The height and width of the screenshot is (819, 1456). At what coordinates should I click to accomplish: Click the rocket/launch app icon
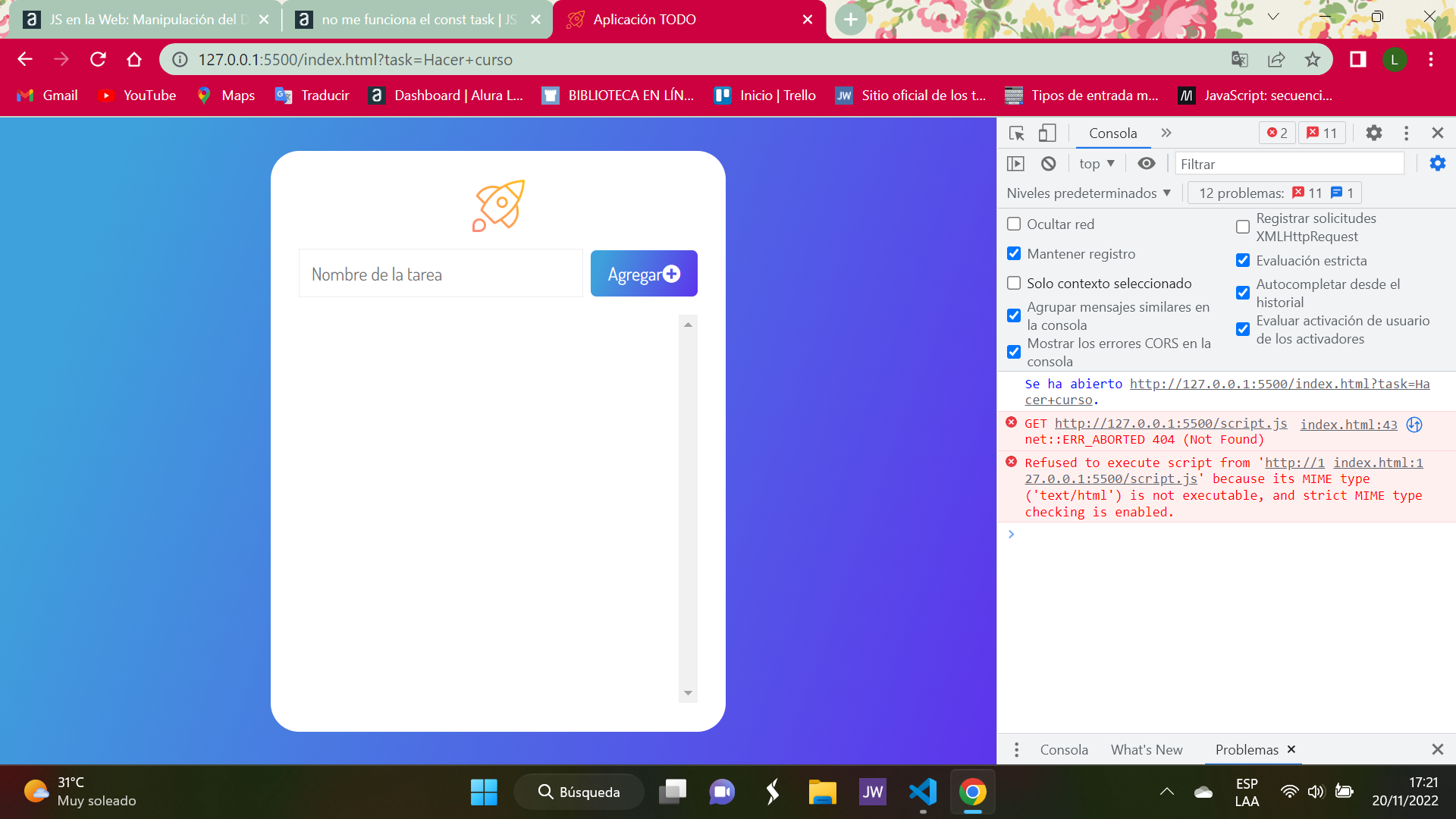pyautogui.click(x=498, y=204)
